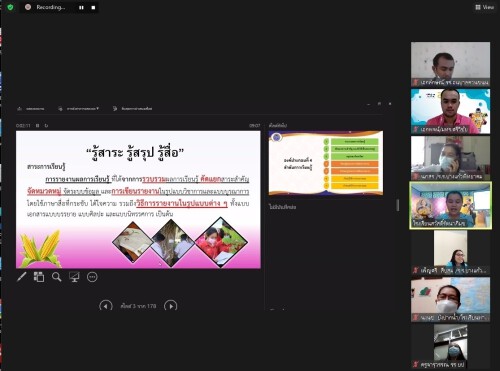Activate the zoom into slide magnifier
Viewport: 500px width, 371px height.
tap(57, 277)
